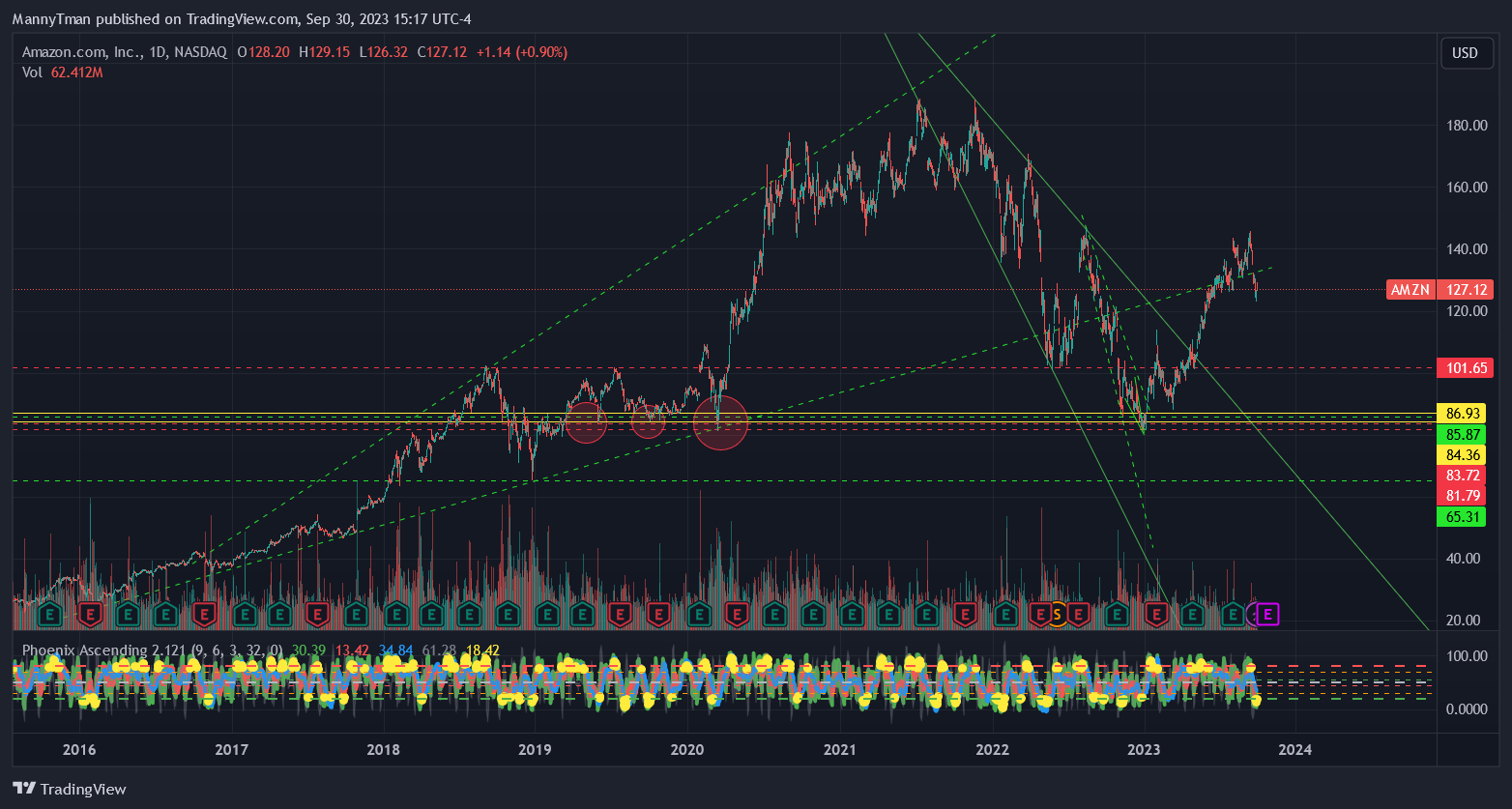Click the 1D interval in the chart legend
The image size is (1512, 809).
155,52
